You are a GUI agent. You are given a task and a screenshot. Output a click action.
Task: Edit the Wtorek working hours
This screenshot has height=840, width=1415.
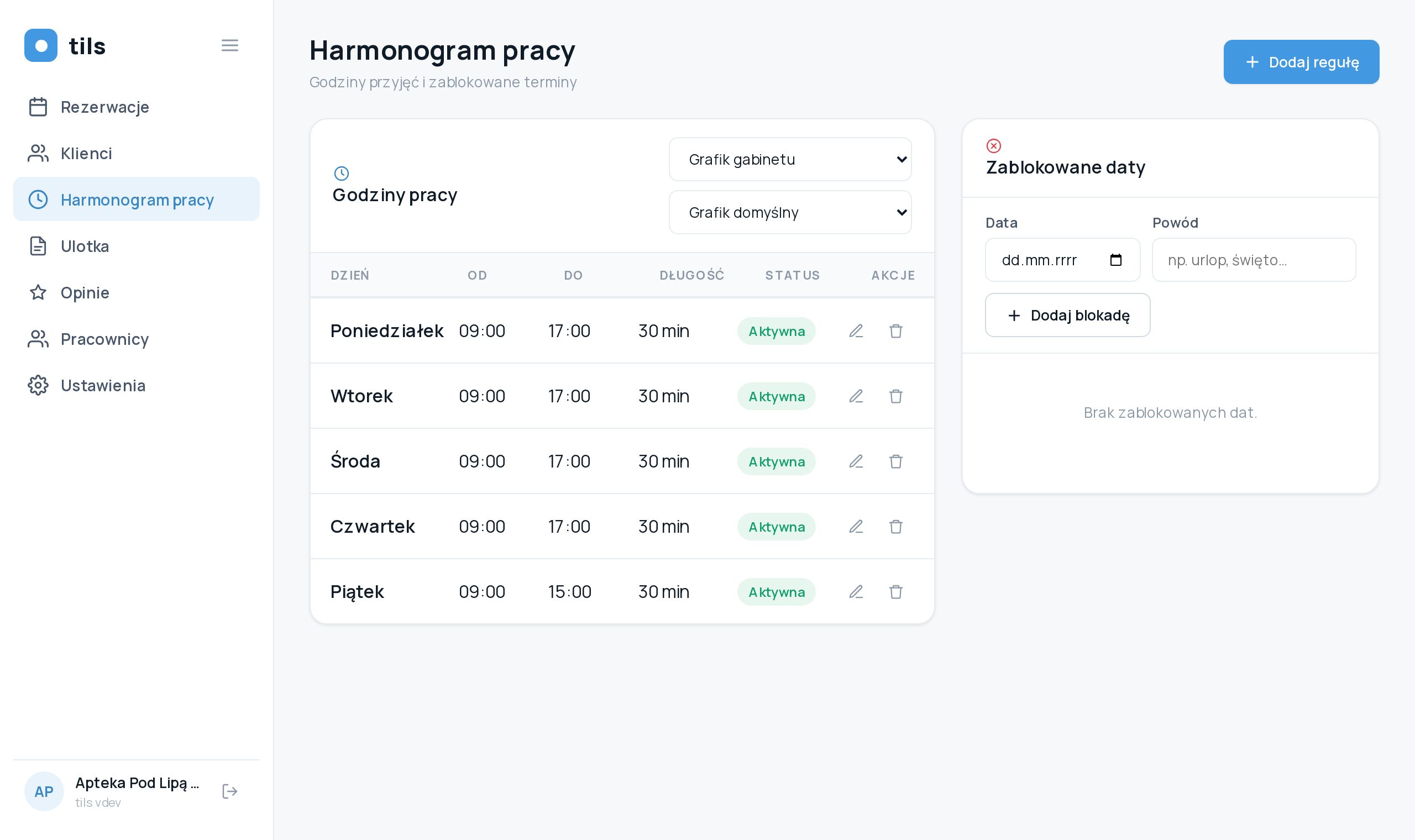pos(856,396)
